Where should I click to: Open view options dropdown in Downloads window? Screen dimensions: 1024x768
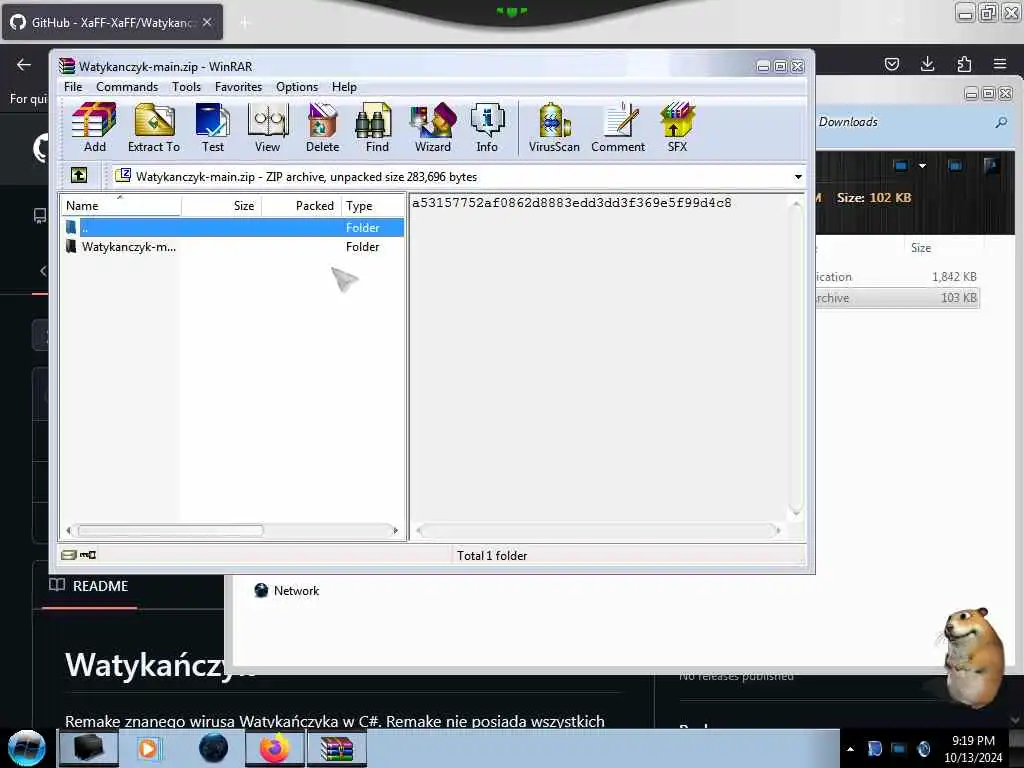[x=922, y=166]
